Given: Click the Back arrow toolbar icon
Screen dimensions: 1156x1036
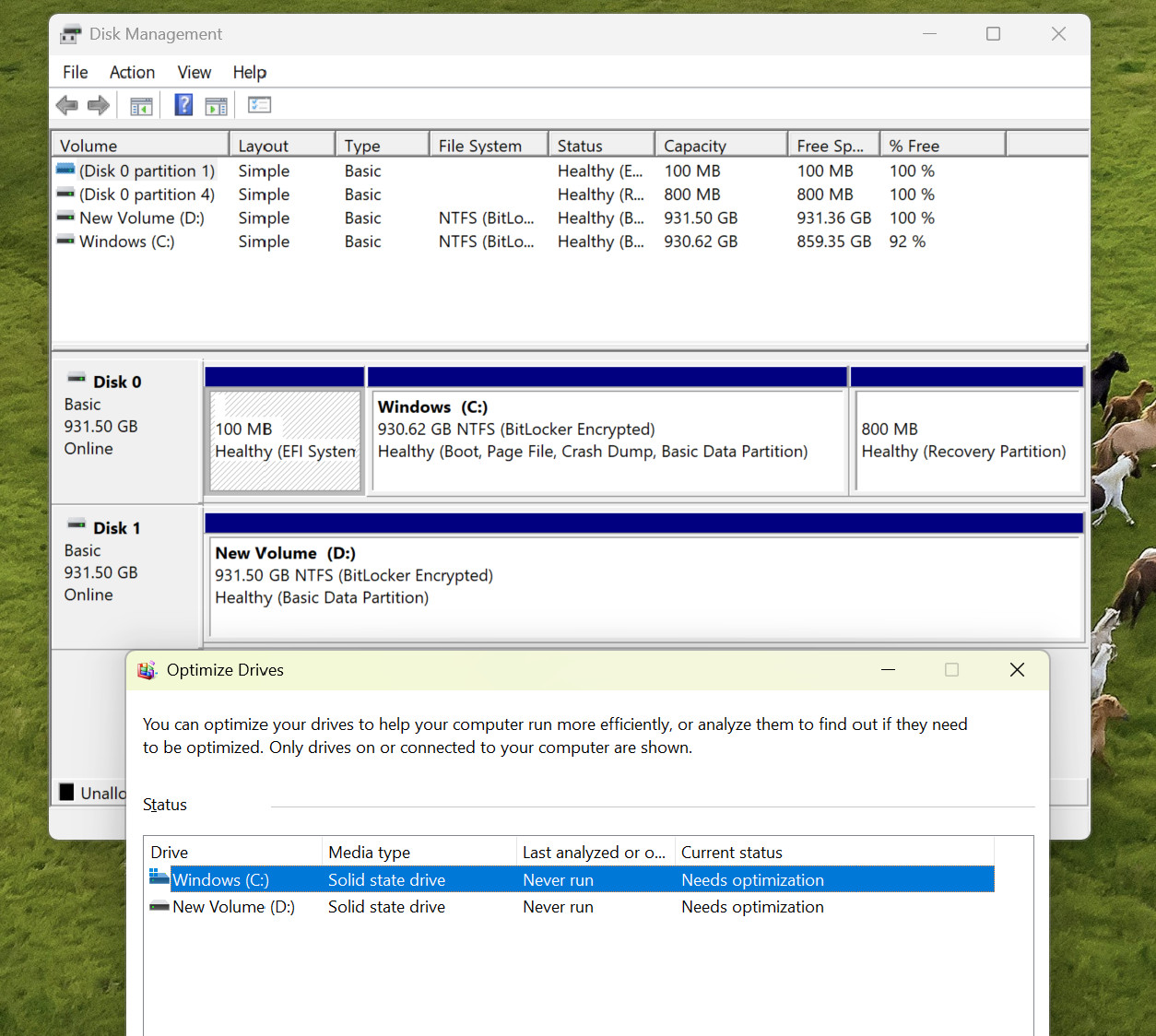Looking at the screenshot, I should (67, 105).
